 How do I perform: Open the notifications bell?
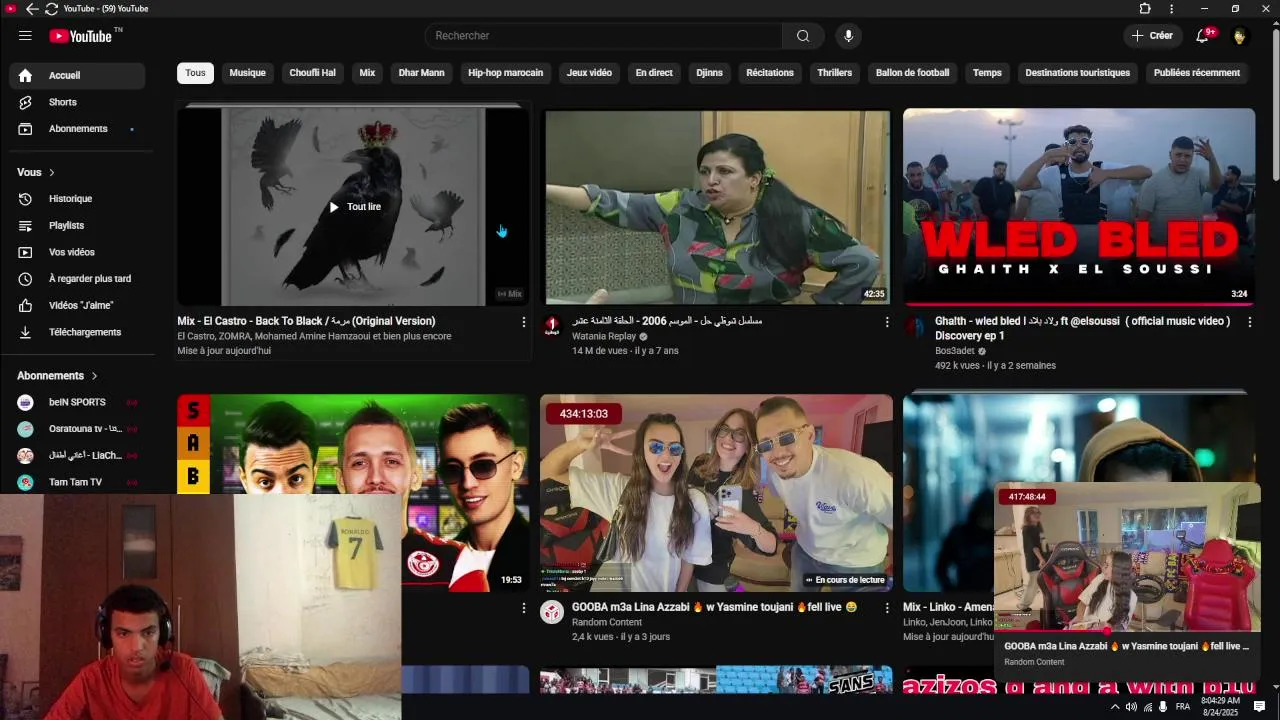click(1203, 36)
